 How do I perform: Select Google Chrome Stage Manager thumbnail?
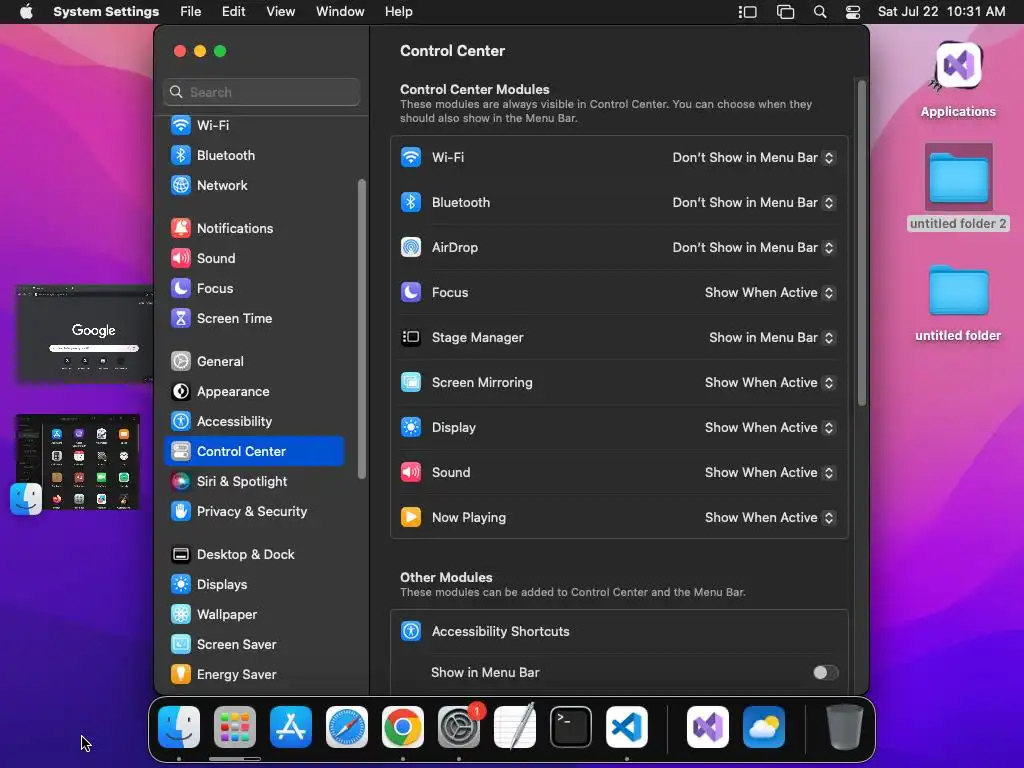pyautogui.click(x=84, y=333)
